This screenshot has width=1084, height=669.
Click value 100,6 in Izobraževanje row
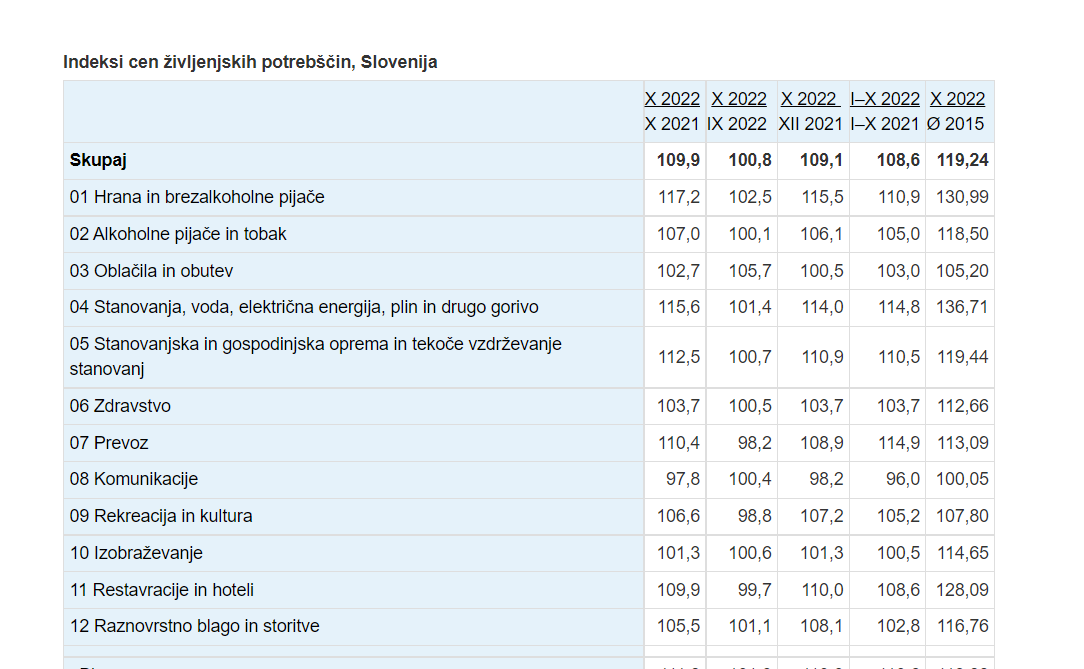(x=750, y=554)
